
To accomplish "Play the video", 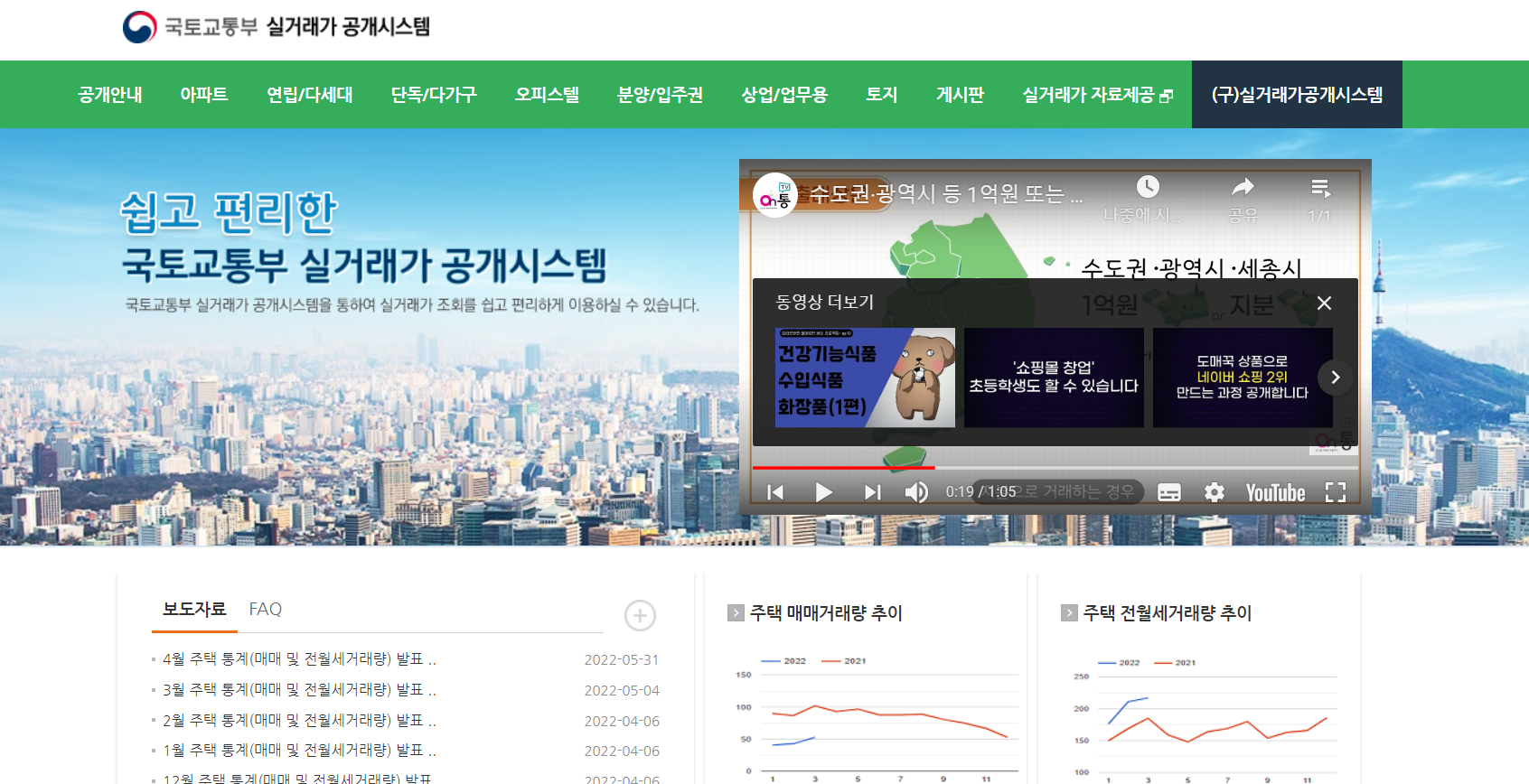I will [x=823, y=492].
